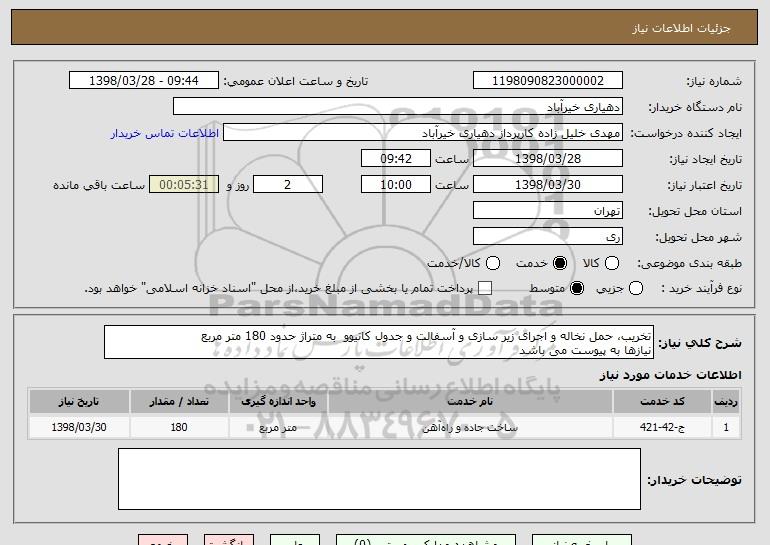Choose the متوسط purchase process option
Screen dimensions: 770x545
(577, 288)
